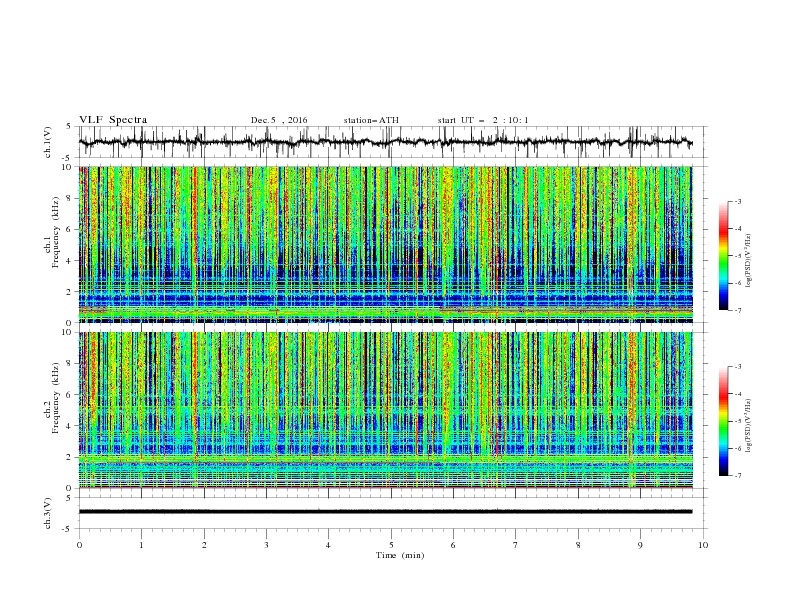This screenshot has height=612, width=792.
Task: Click the time axis tick label '10'
Action: click(x=703, y=545)
